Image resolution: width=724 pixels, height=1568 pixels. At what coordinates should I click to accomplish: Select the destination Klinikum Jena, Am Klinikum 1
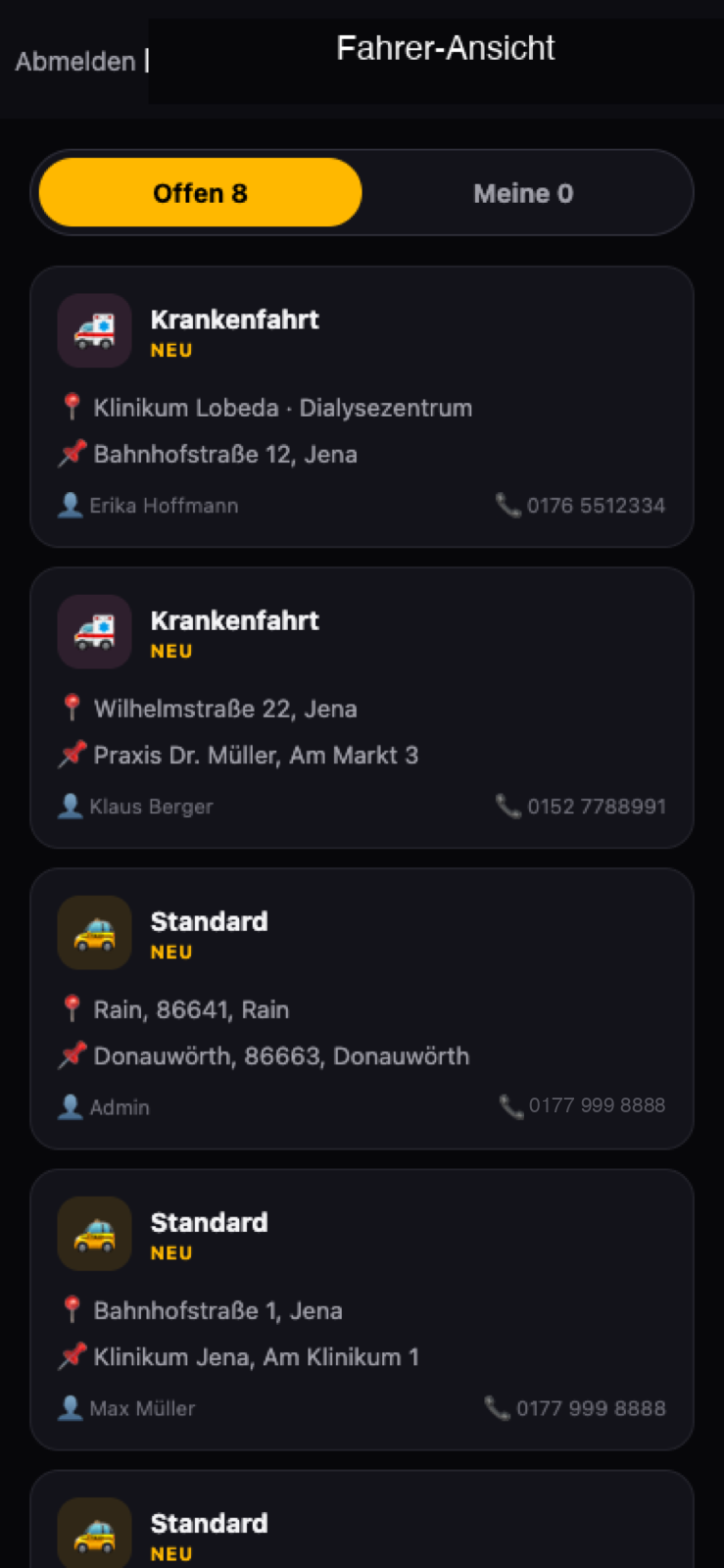click(256, 1356)
